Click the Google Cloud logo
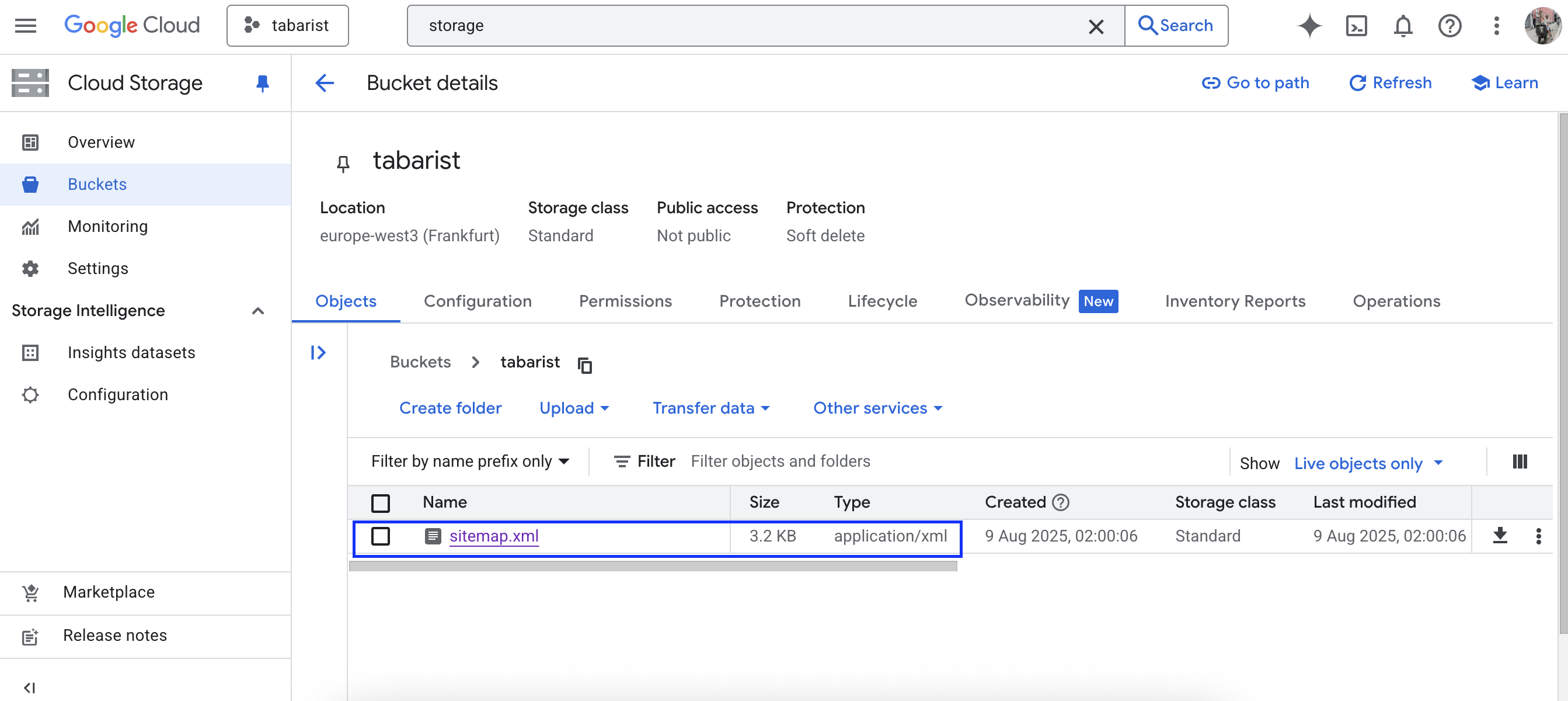 [x=131, y=26]
